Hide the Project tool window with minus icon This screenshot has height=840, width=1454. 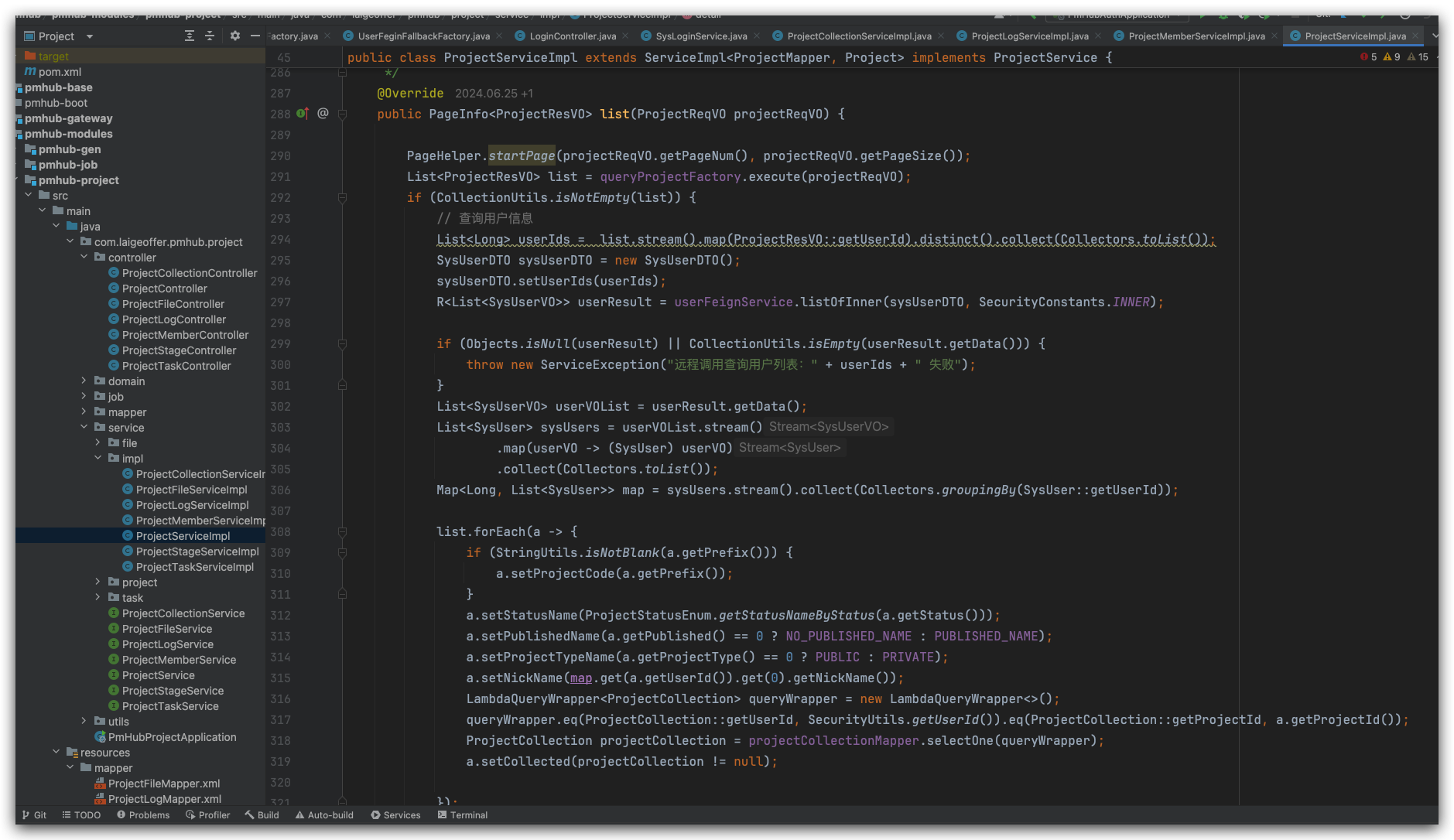255,36
